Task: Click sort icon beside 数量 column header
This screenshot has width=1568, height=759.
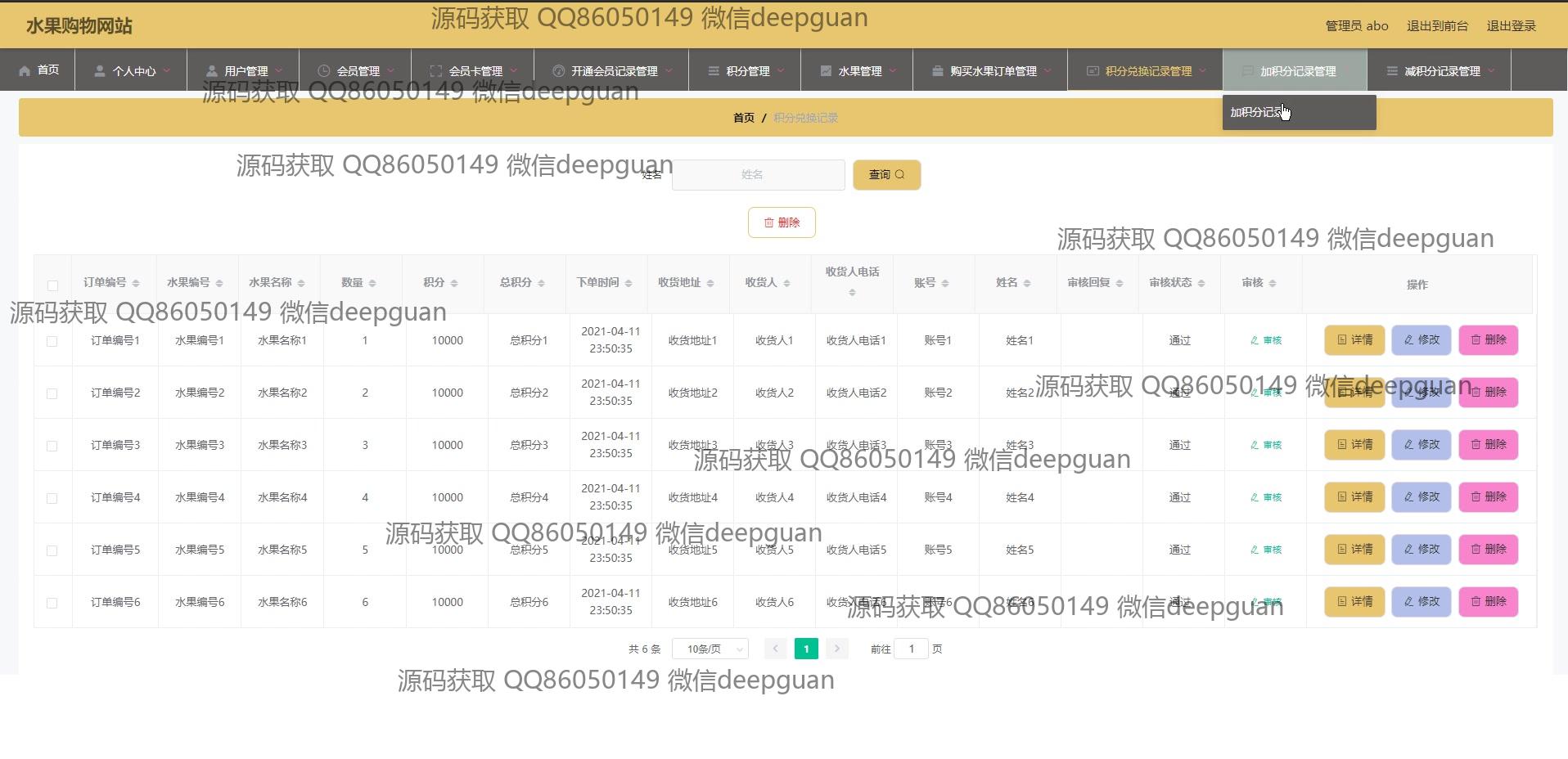Action: click(372, 283)
